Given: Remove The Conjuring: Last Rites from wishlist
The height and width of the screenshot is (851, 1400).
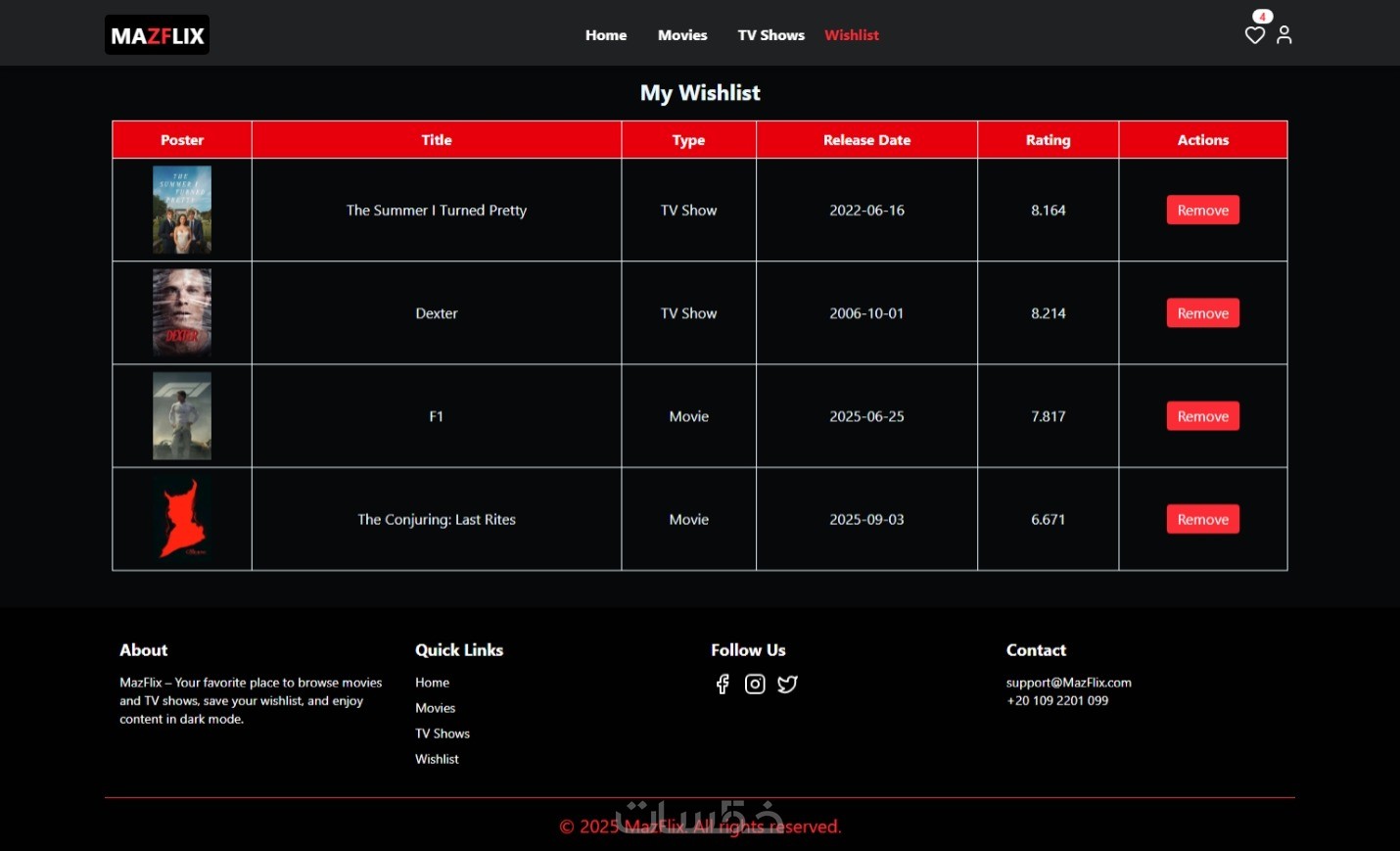Looking at the screenshot, I should point(1202,519).
